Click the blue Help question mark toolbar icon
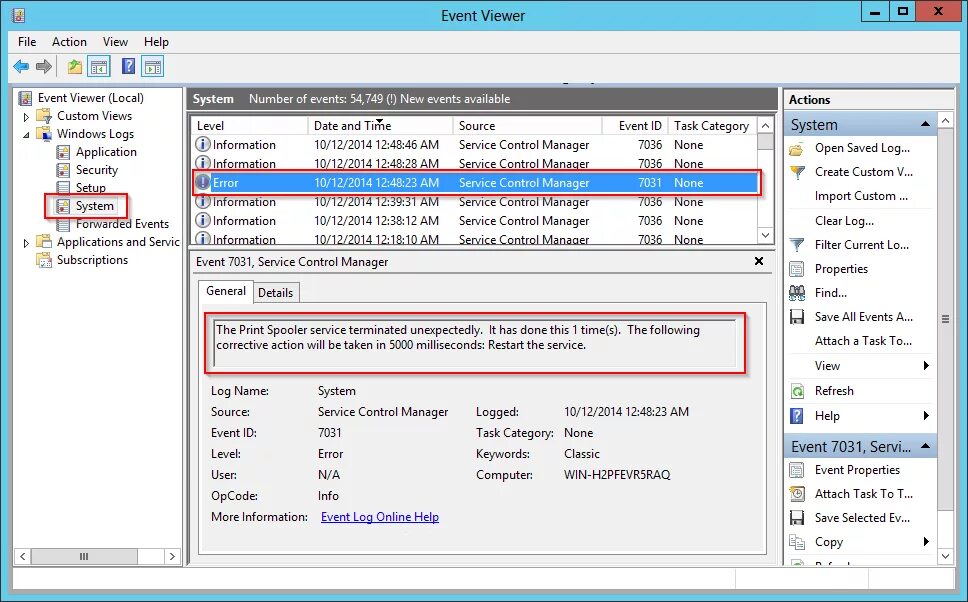Viewport: 968px width, 602px height. pyautogui.click(x=128, y=66)
